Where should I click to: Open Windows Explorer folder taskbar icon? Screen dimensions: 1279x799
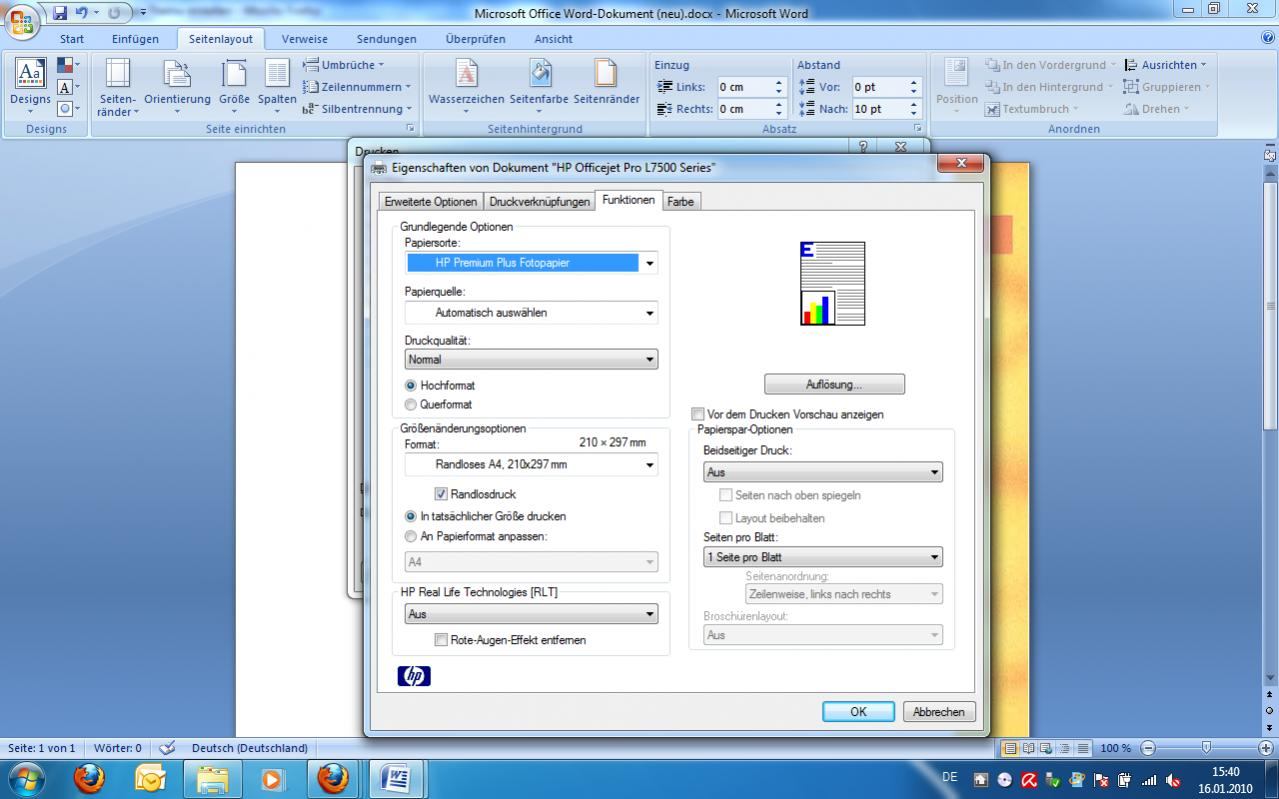[x=212, y=778]
